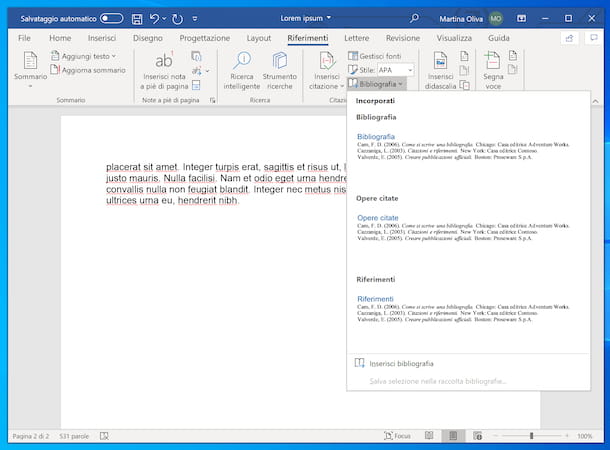Toggle the Salvataggio automatico switch
This screenshot has width=610, height=450.
pyautogui.click(x=111, y=18)
